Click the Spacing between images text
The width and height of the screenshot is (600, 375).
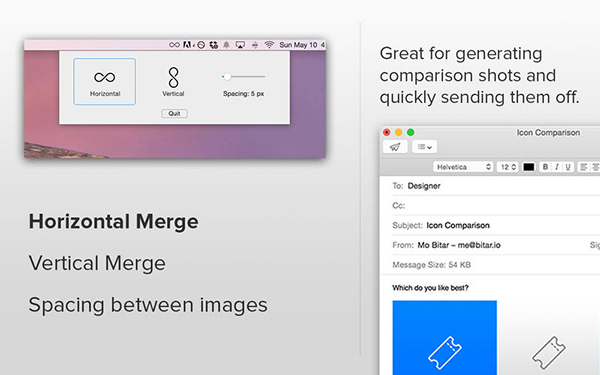[x=148, y=305]
